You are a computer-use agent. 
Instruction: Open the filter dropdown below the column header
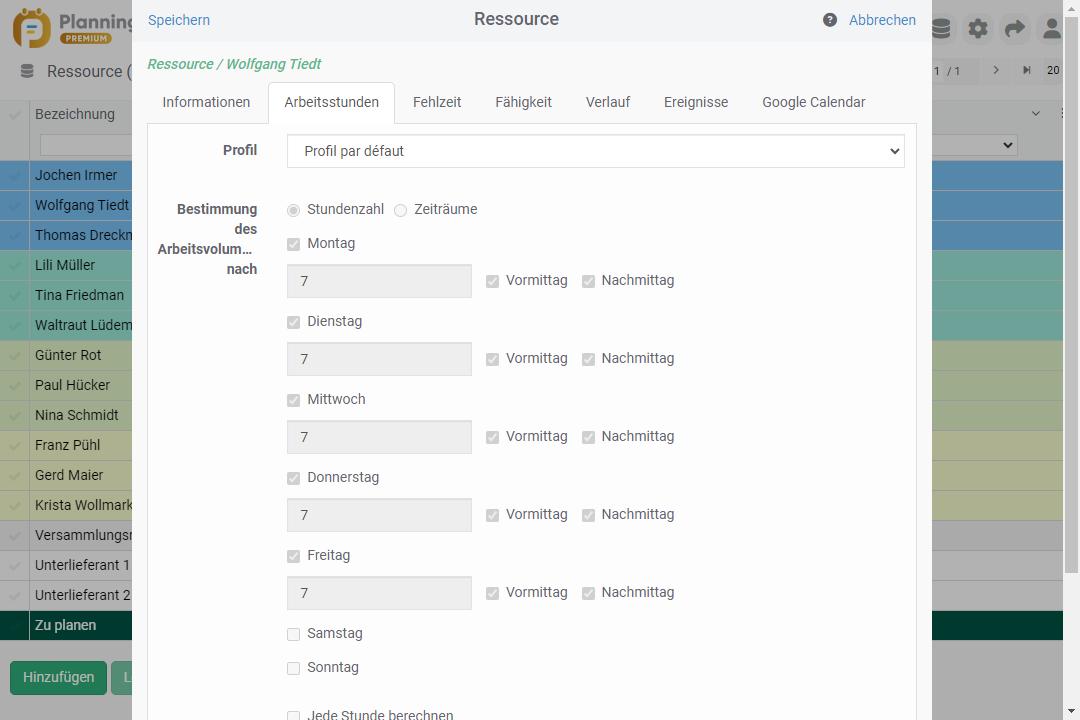tap(974, 145)
